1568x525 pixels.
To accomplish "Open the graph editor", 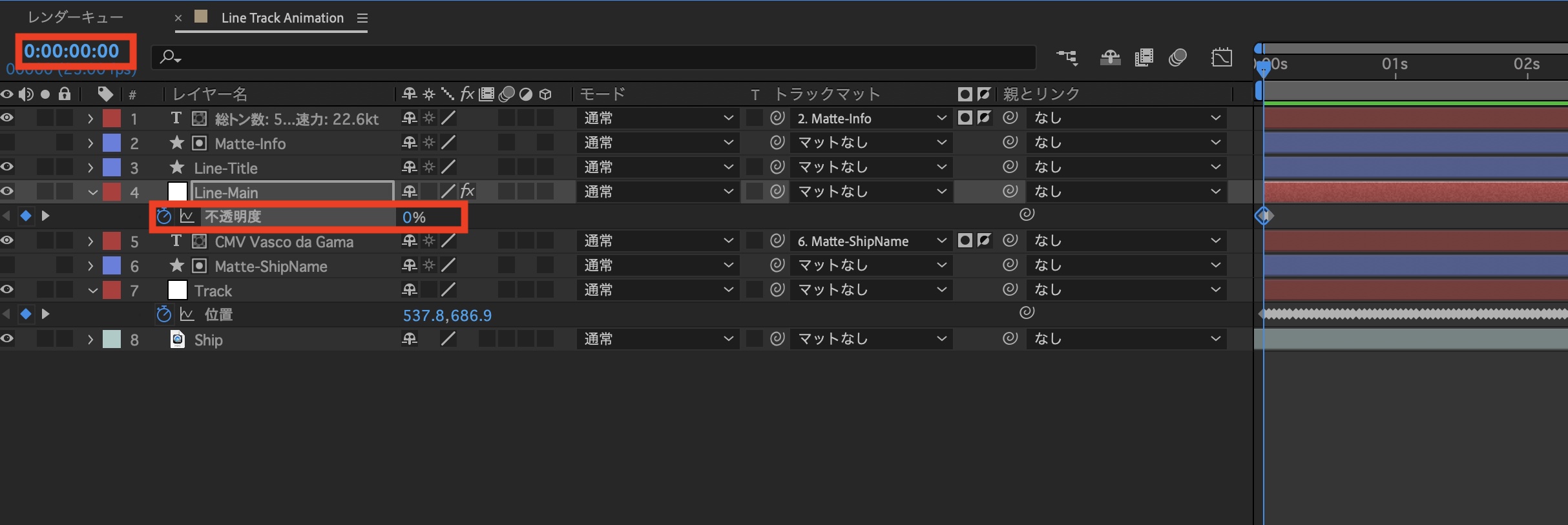I will pyautogui.click(x=1221, y=58).
